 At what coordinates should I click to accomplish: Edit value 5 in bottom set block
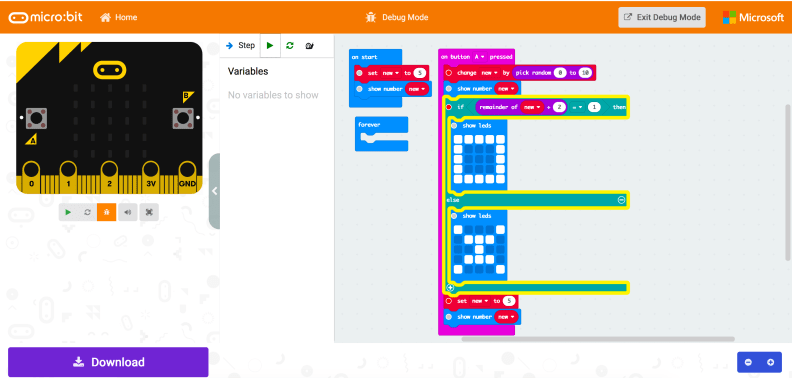tap(509, 301)
